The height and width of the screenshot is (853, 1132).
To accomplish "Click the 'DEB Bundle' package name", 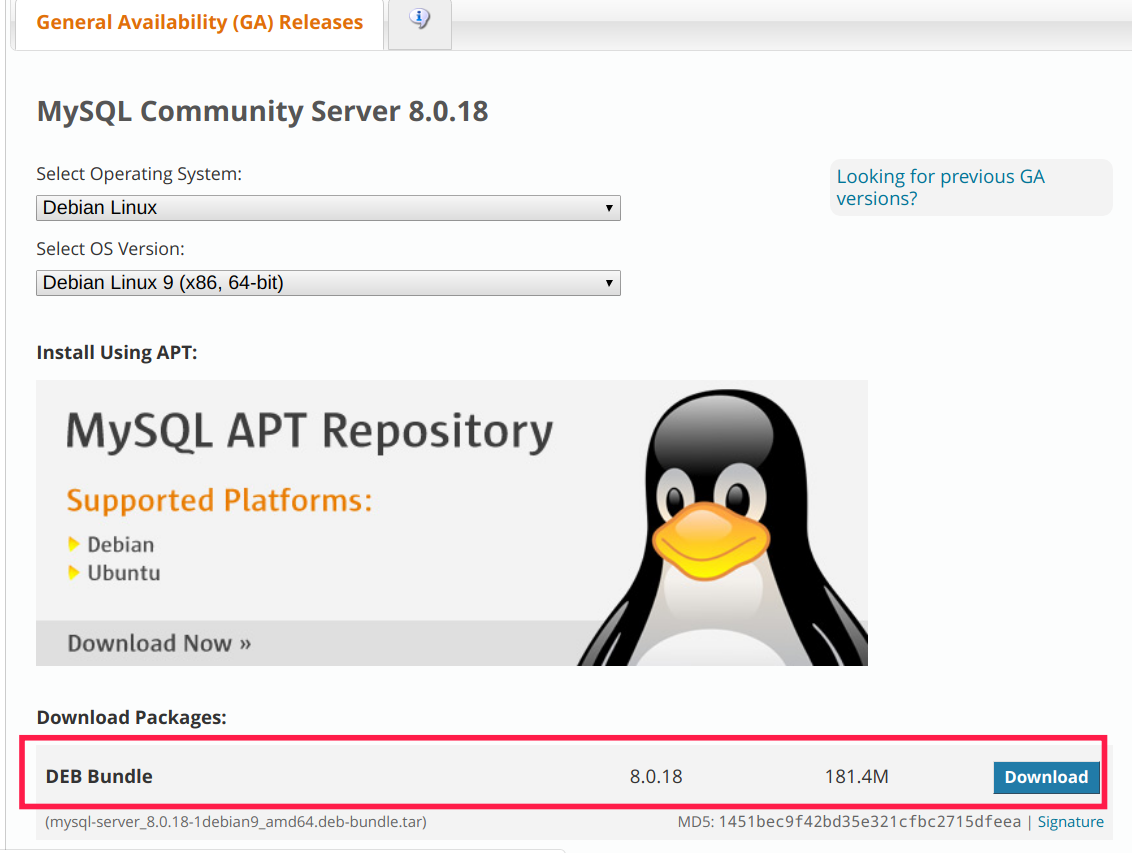I will coord(99,777).
